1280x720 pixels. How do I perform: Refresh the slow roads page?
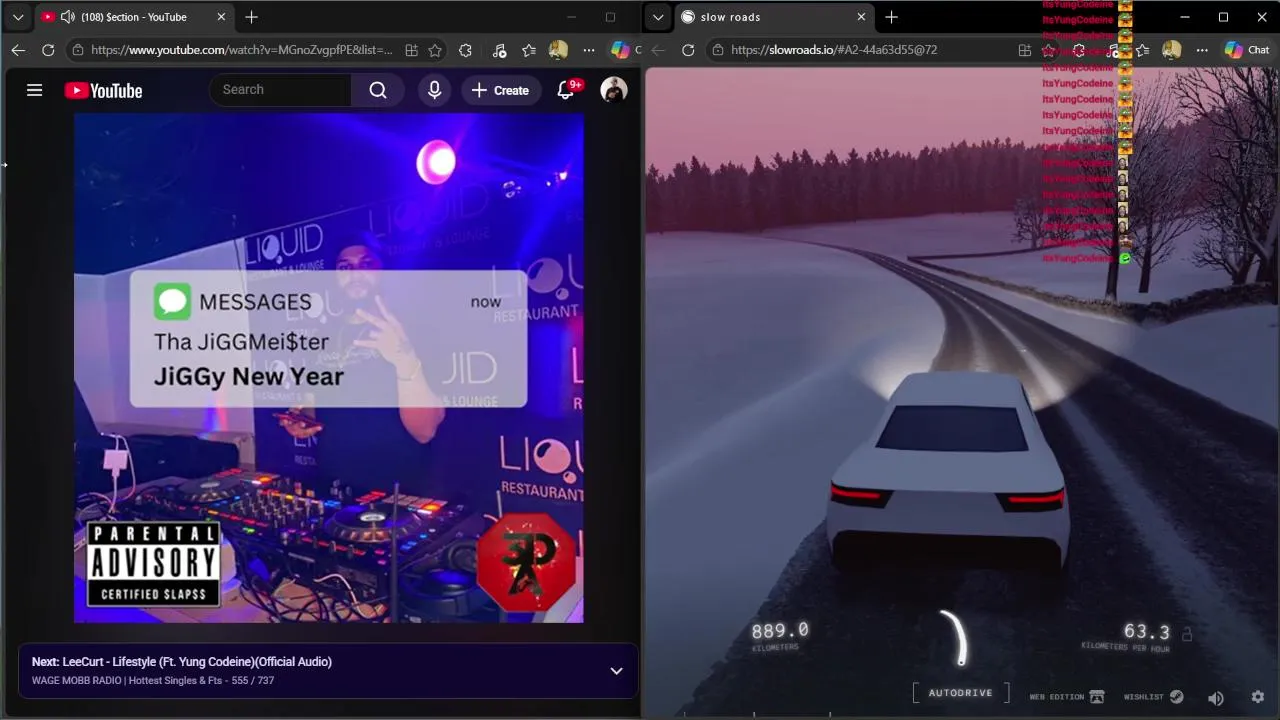tap(688, 50)
